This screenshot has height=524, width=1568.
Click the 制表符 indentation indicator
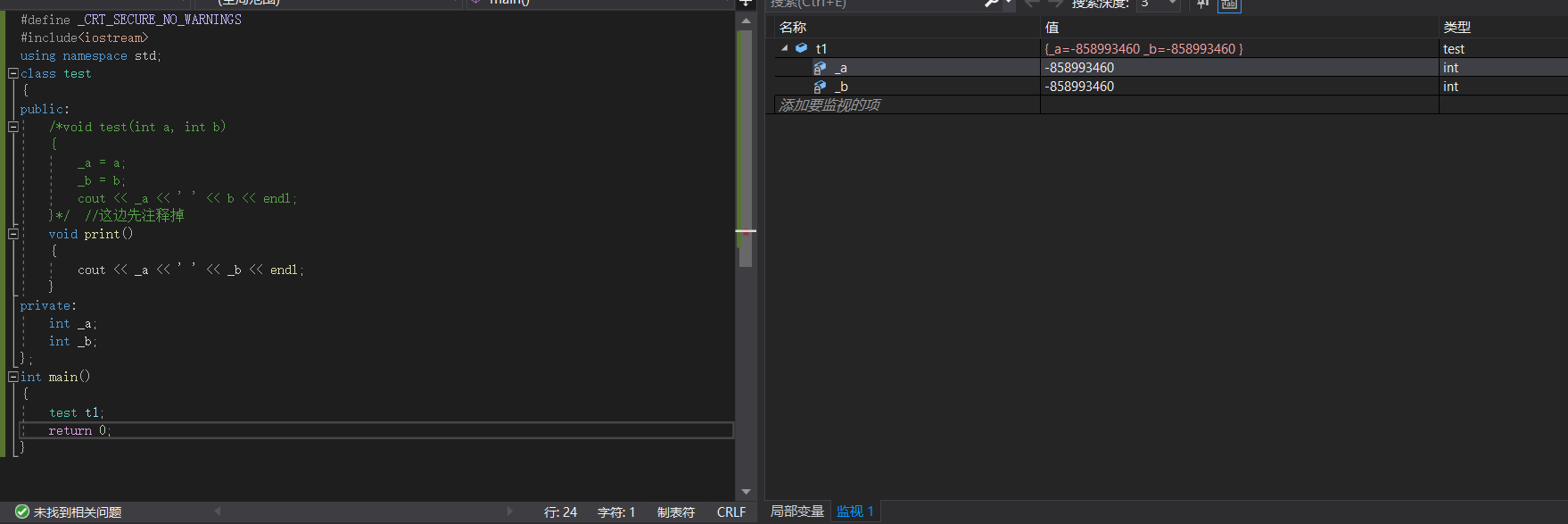(x=676, y=512)
